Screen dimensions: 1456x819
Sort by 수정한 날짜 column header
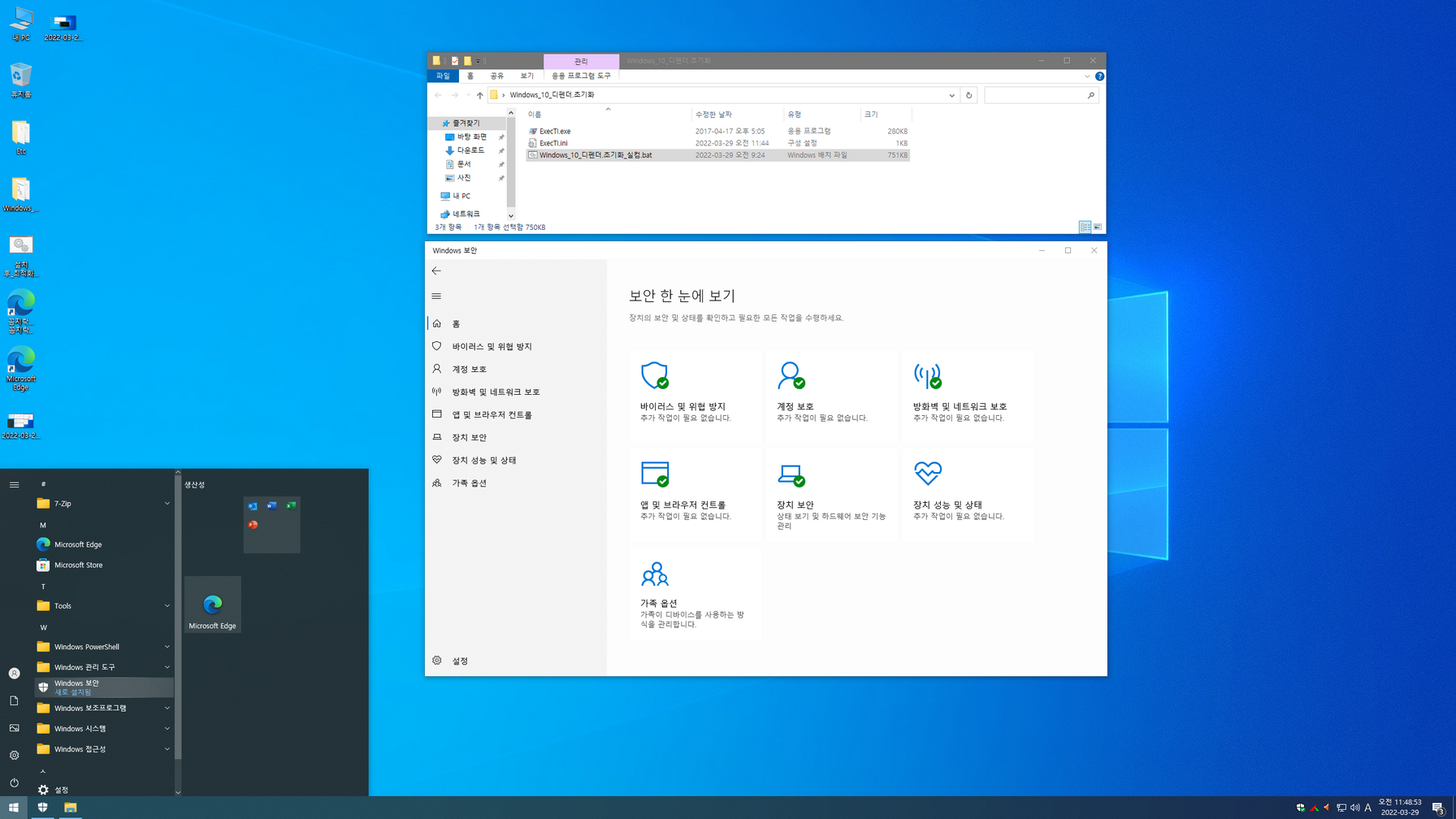737,115
